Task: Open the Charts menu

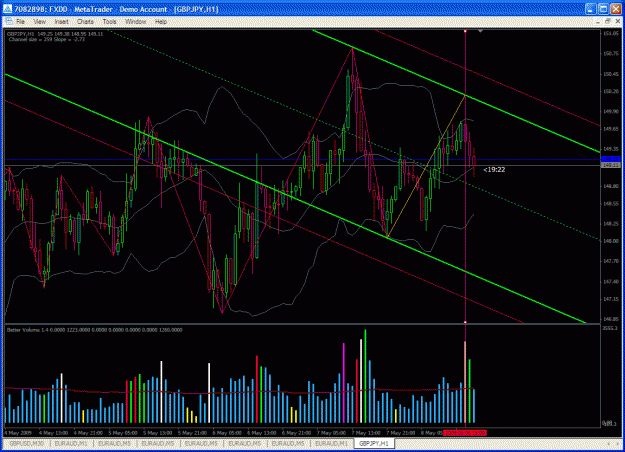Action: coord(85,22)
